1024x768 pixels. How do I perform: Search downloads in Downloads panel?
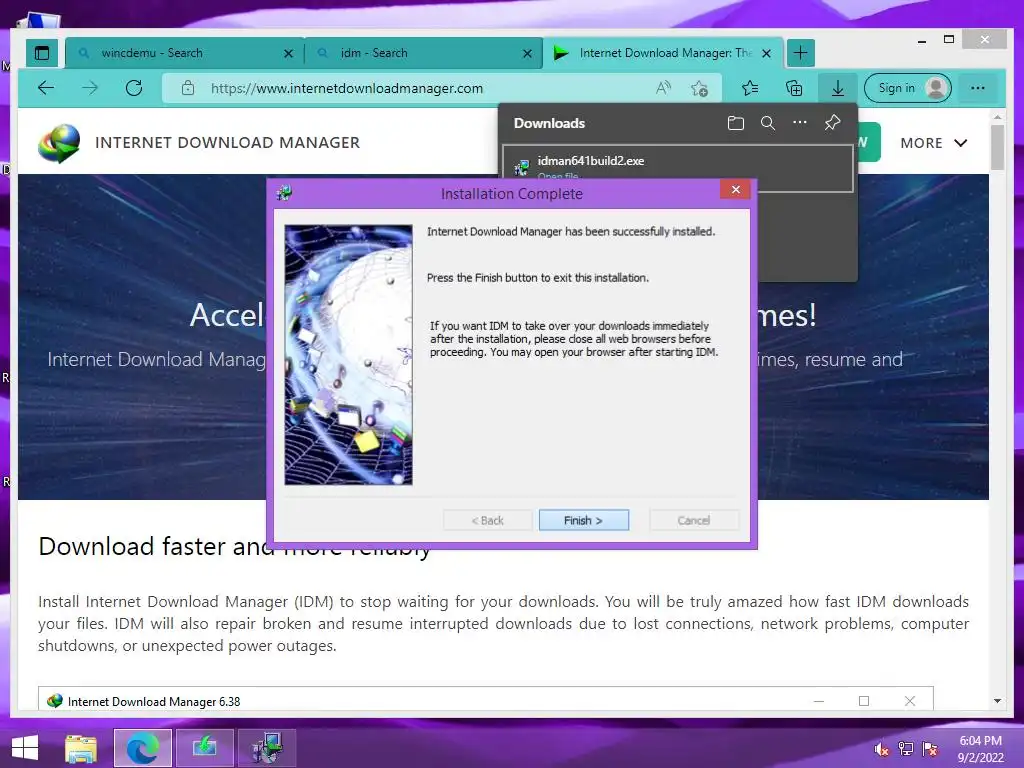click(768, 123)
